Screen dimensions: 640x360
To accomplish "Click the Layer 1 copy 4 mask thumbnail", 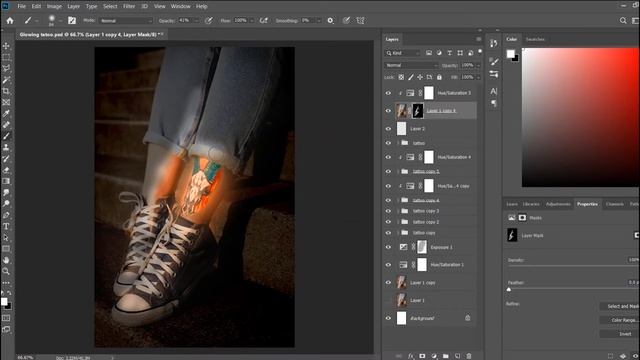I will [418, 111].
